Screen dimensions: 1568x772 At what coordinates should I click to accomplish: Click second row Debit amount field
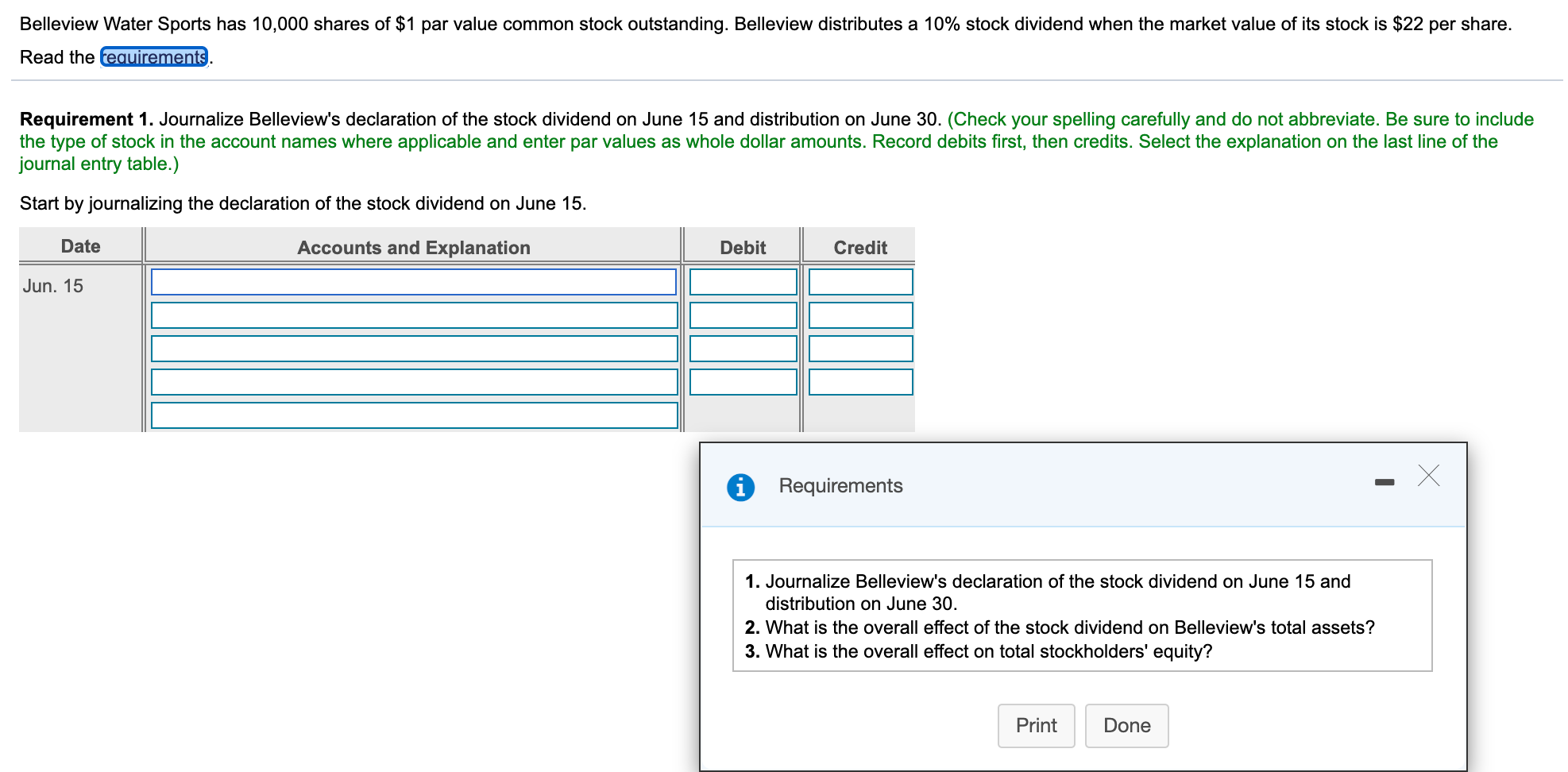743,315
